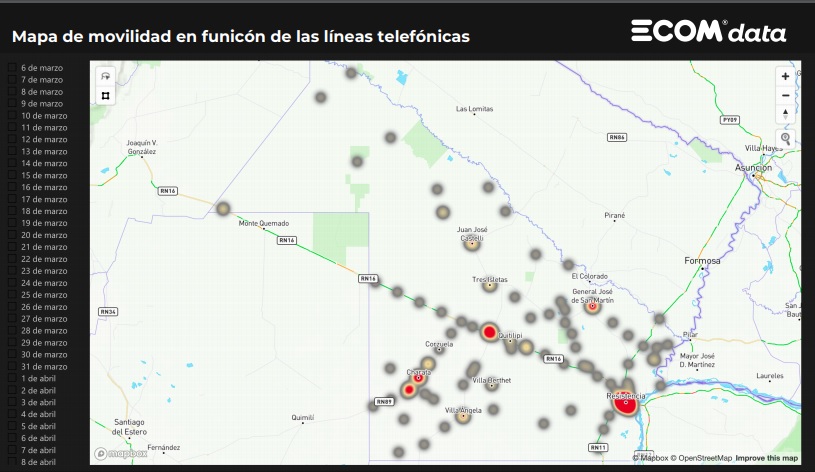Click the Santiago del Estero label
815x472 pixels.
pyautogui.click(x=129, y=427)
